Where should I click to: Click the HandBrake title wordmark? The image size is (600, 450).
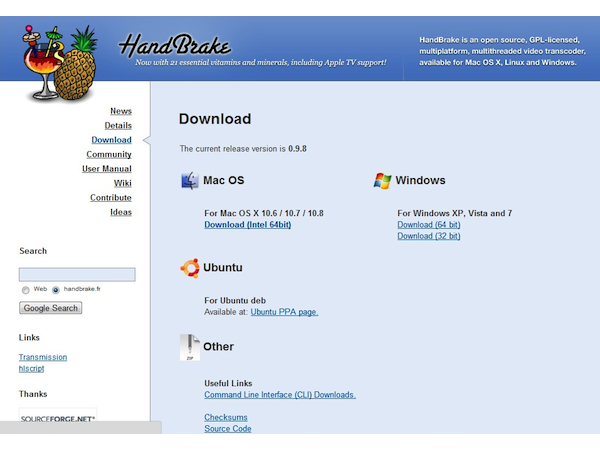[175, 45]
